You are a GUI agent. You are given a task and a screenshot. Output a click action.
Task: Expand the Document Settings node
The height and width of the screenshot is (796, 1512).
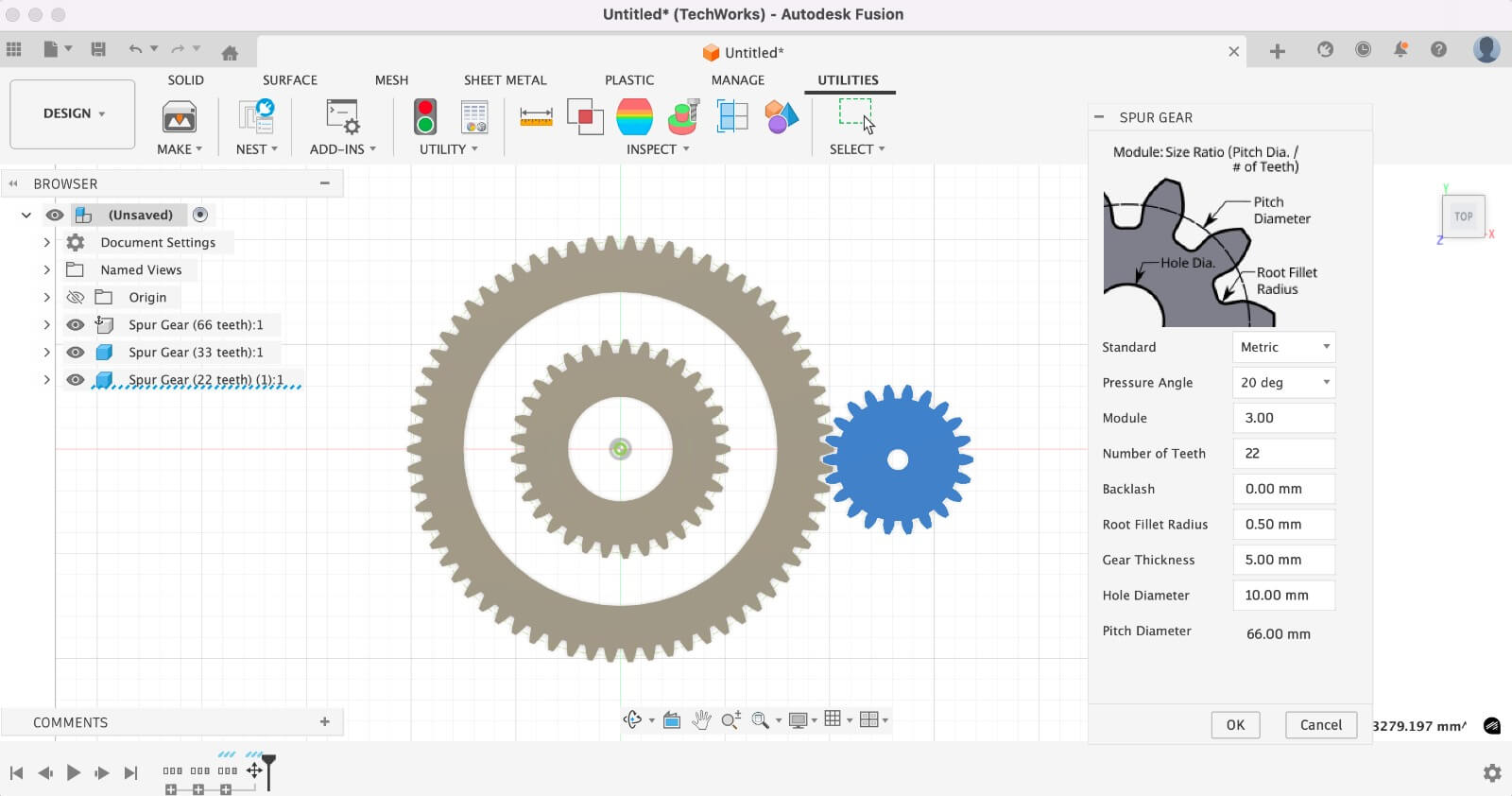pos(46,243)
